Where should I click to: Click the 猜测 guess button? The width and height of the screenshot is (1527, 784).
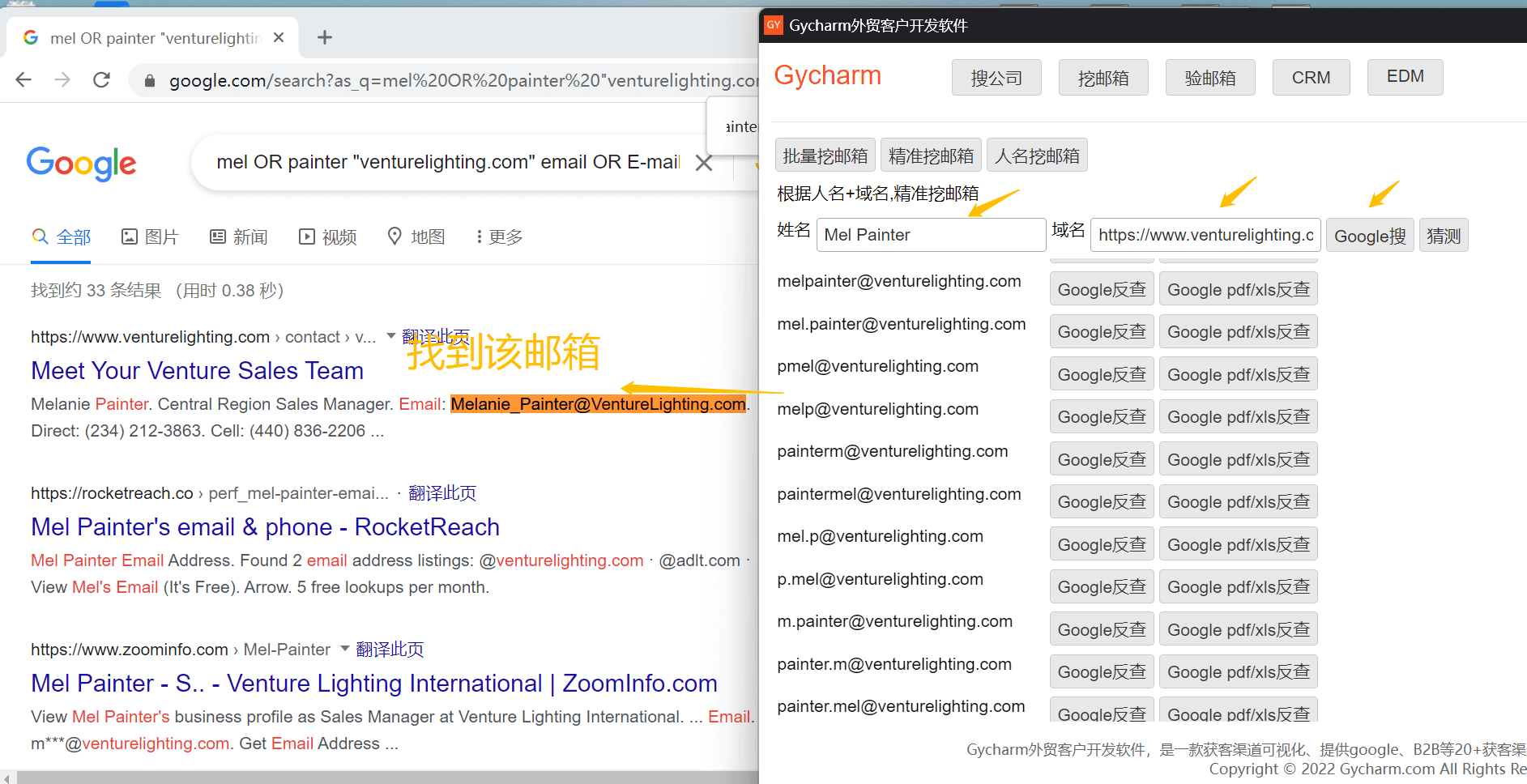1444,236
